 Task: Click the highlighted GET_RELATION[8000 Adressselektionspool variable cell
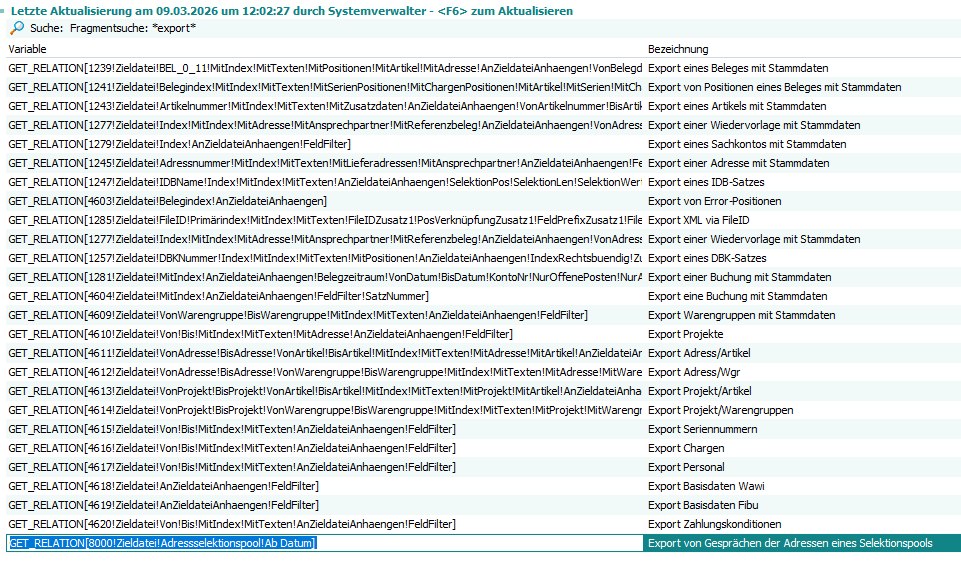point(162,543)
